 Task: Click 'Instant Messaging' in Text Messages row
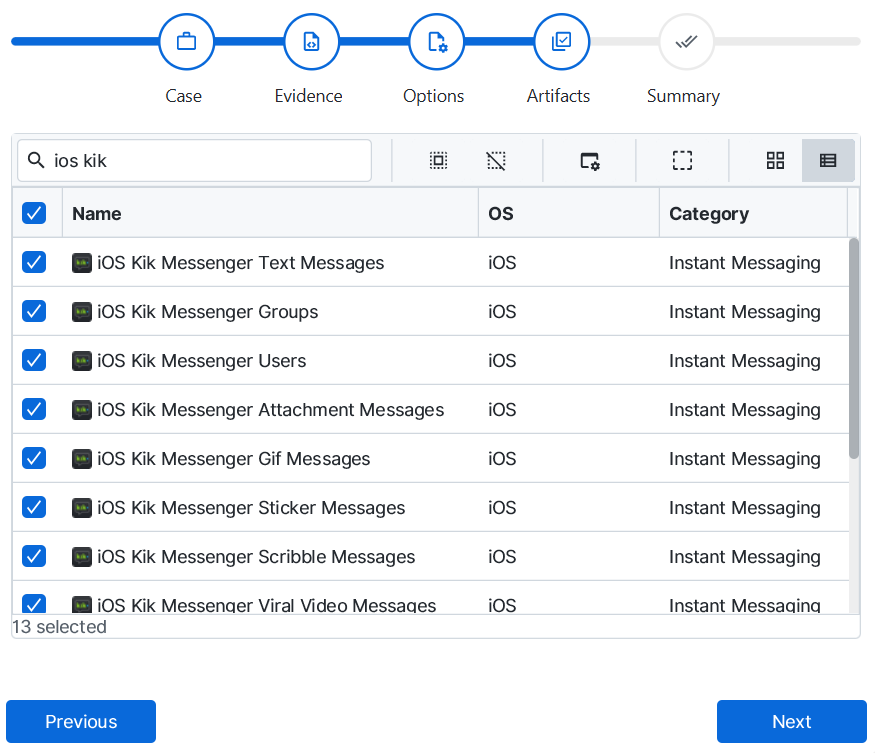coord(745,263)
